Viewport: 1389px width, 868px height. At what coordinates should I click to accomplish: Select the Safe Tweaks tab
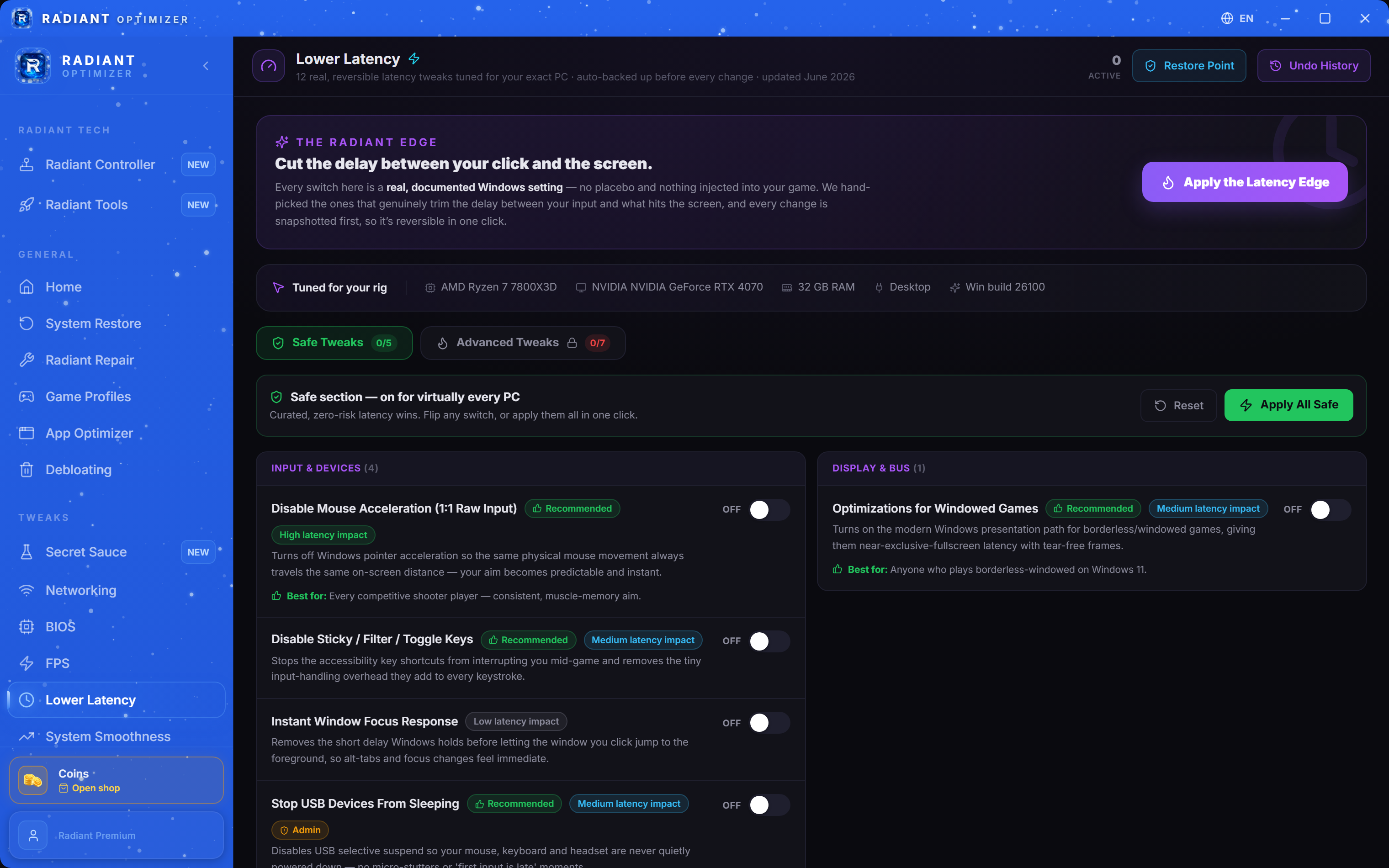pos(334,343)
